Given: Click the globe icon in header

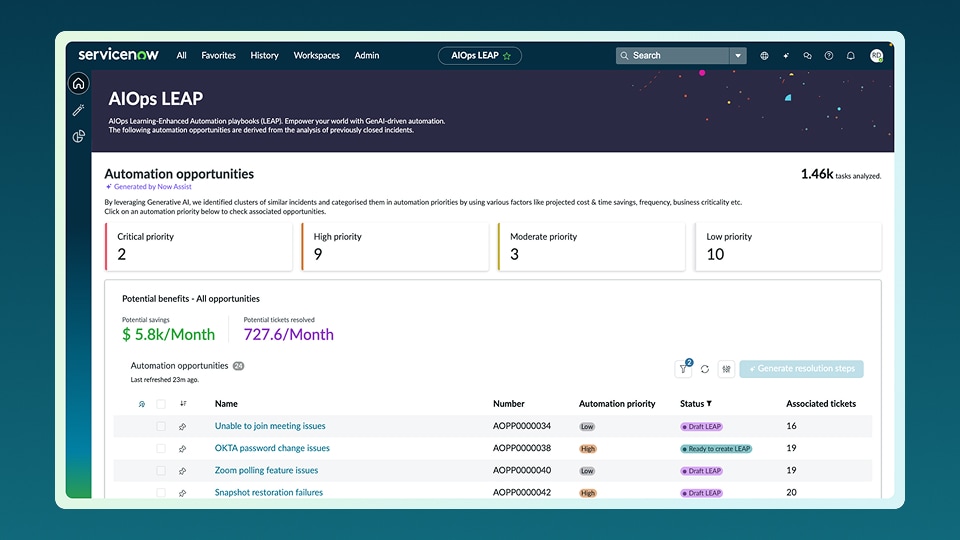Looking at the screenshot, I should [x=764, y=56].
